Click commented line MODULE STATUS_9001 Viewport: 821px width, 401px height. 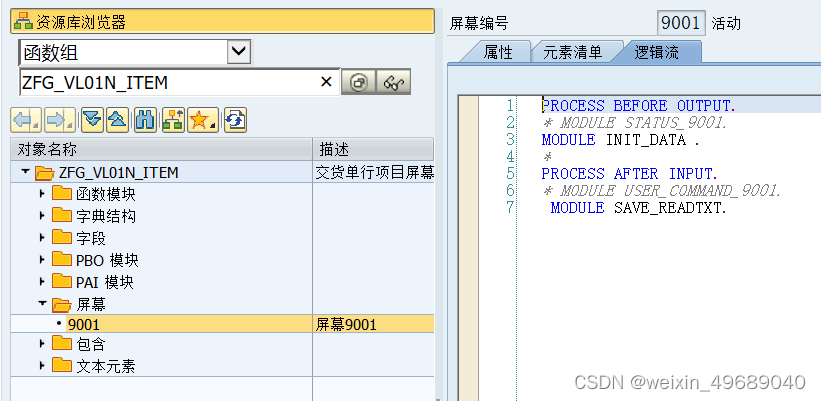pyautogui.click(x=635, y=123)
